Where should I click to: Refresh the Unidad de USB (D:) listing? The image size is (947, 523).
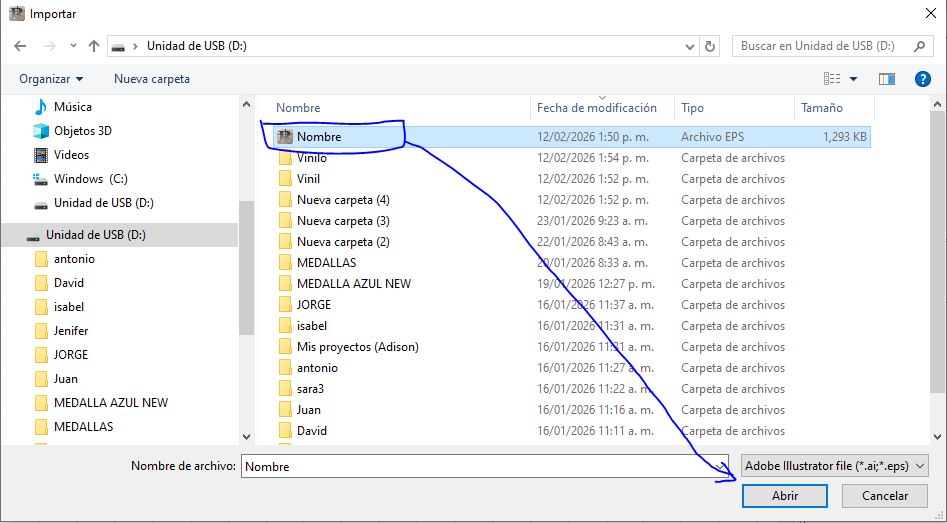click(710, 46)
